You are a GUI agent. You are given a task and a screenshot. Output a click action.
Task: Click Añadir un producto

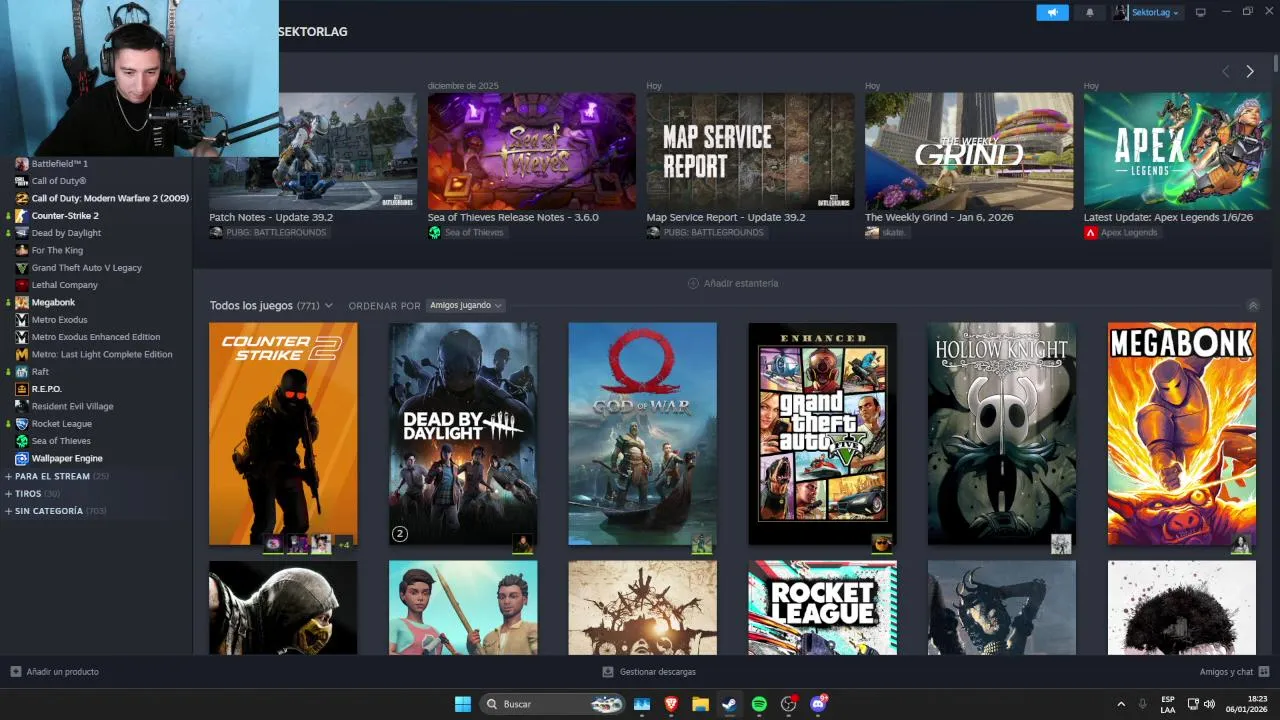point(55,672)
